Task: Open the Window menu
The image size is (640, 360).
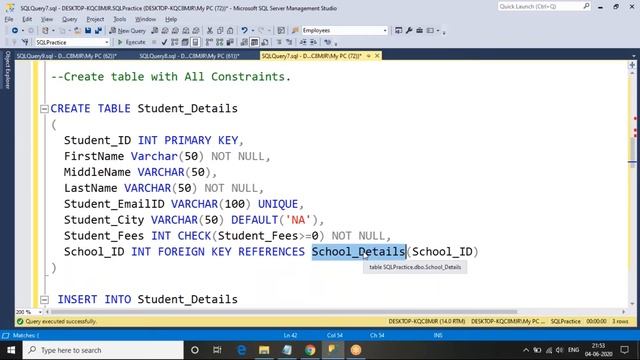Action: coord(145,19)
